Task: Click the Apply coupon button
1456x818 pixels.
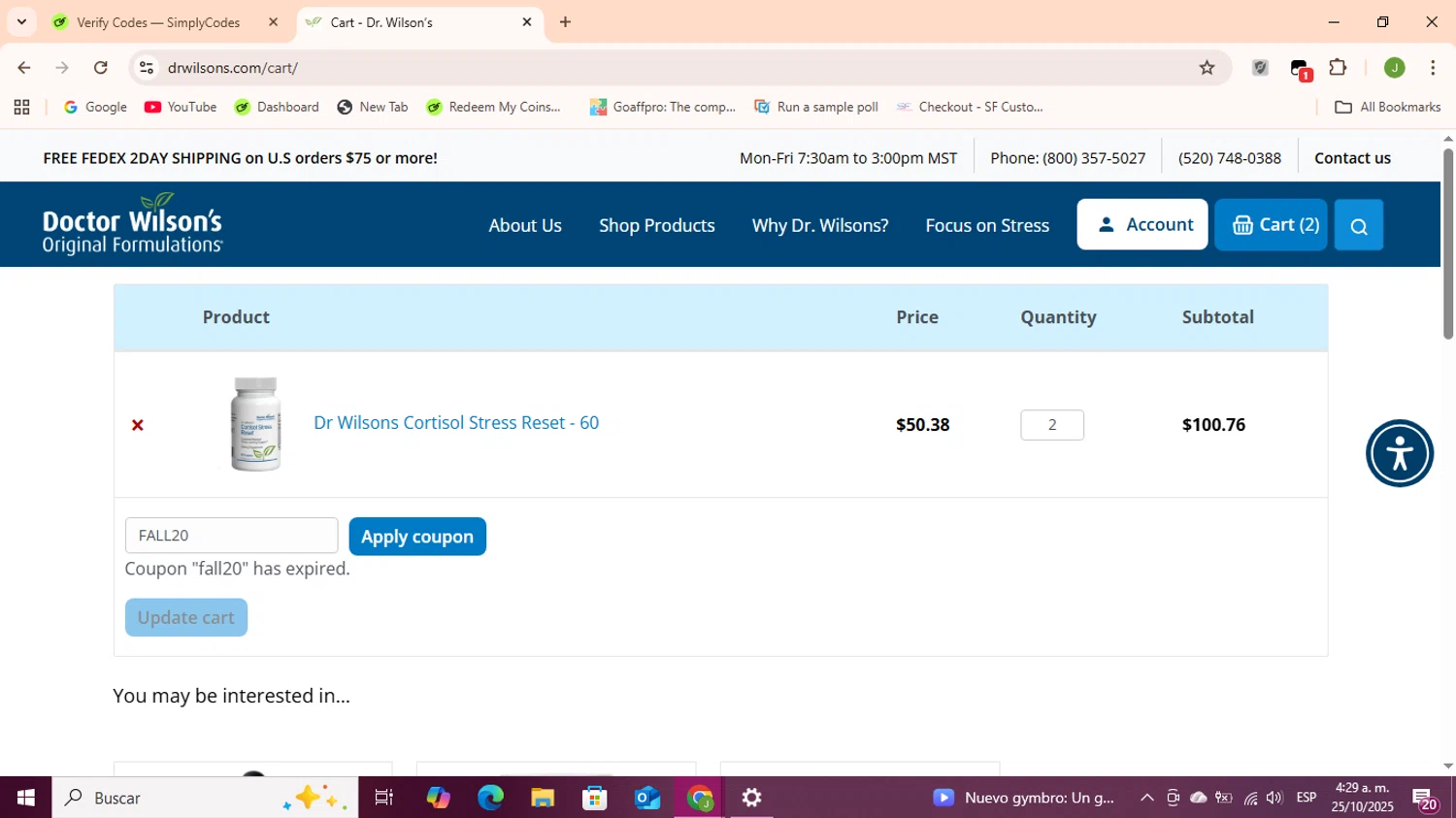Action: point(417,537)
